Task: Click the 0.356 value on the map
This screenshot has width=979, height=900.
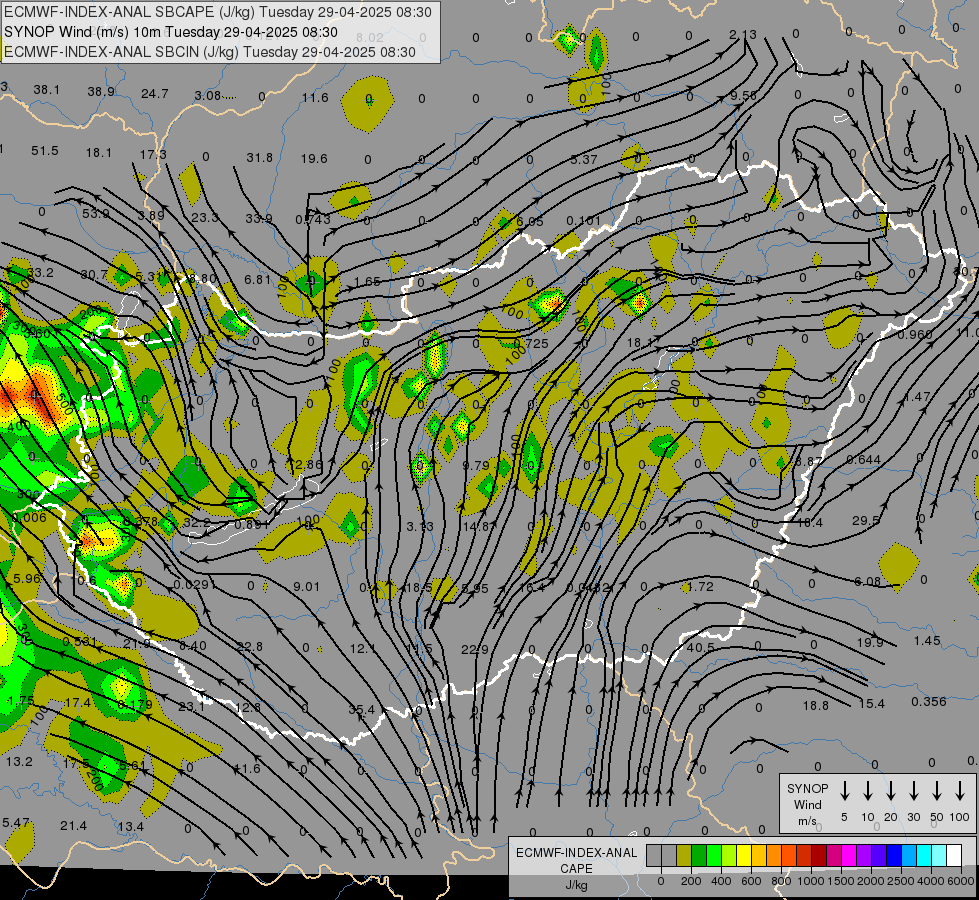Action: tap(929, 701)
